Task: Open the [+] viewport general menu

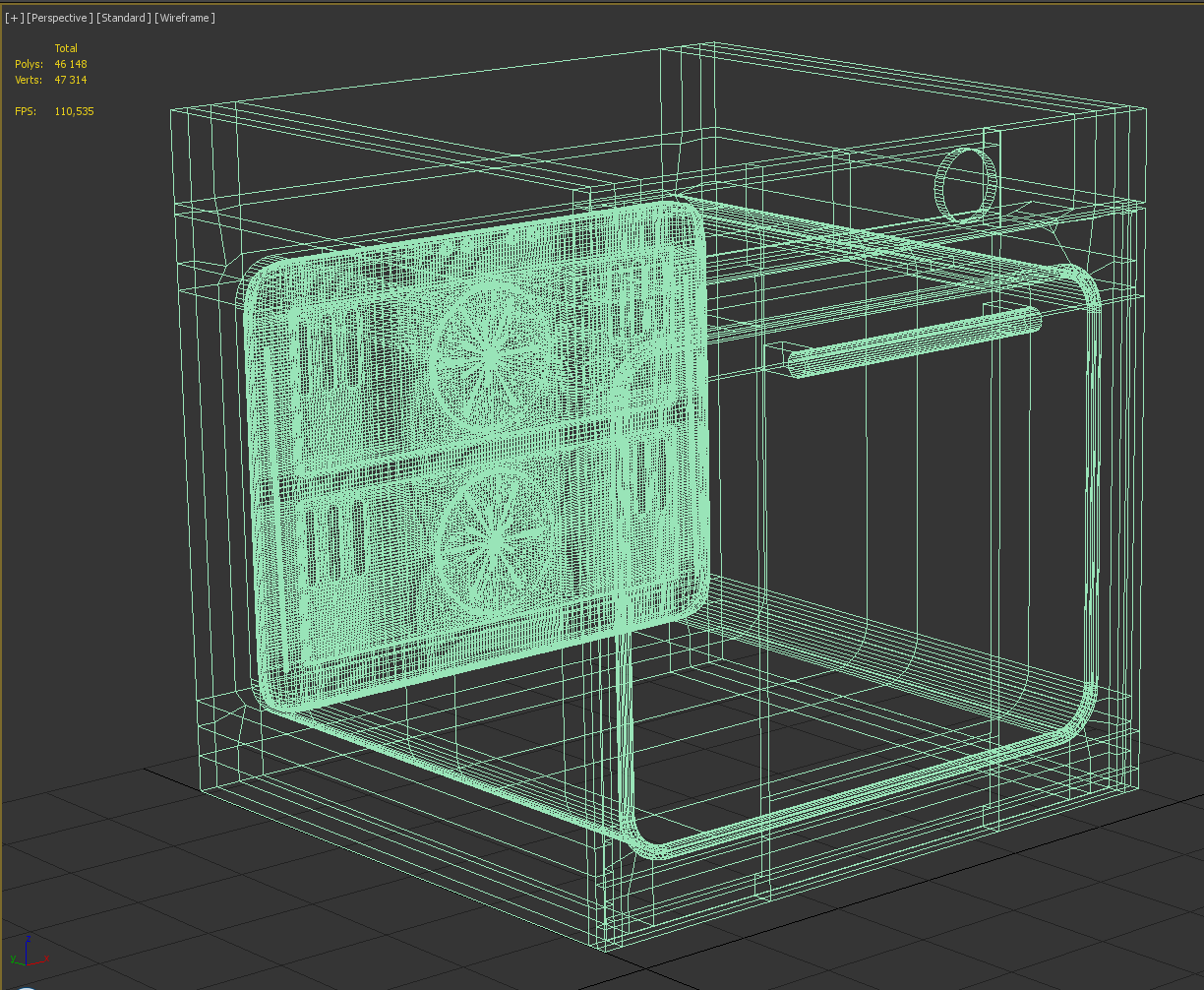Action: pyautogui.click(x=14, y=18)
